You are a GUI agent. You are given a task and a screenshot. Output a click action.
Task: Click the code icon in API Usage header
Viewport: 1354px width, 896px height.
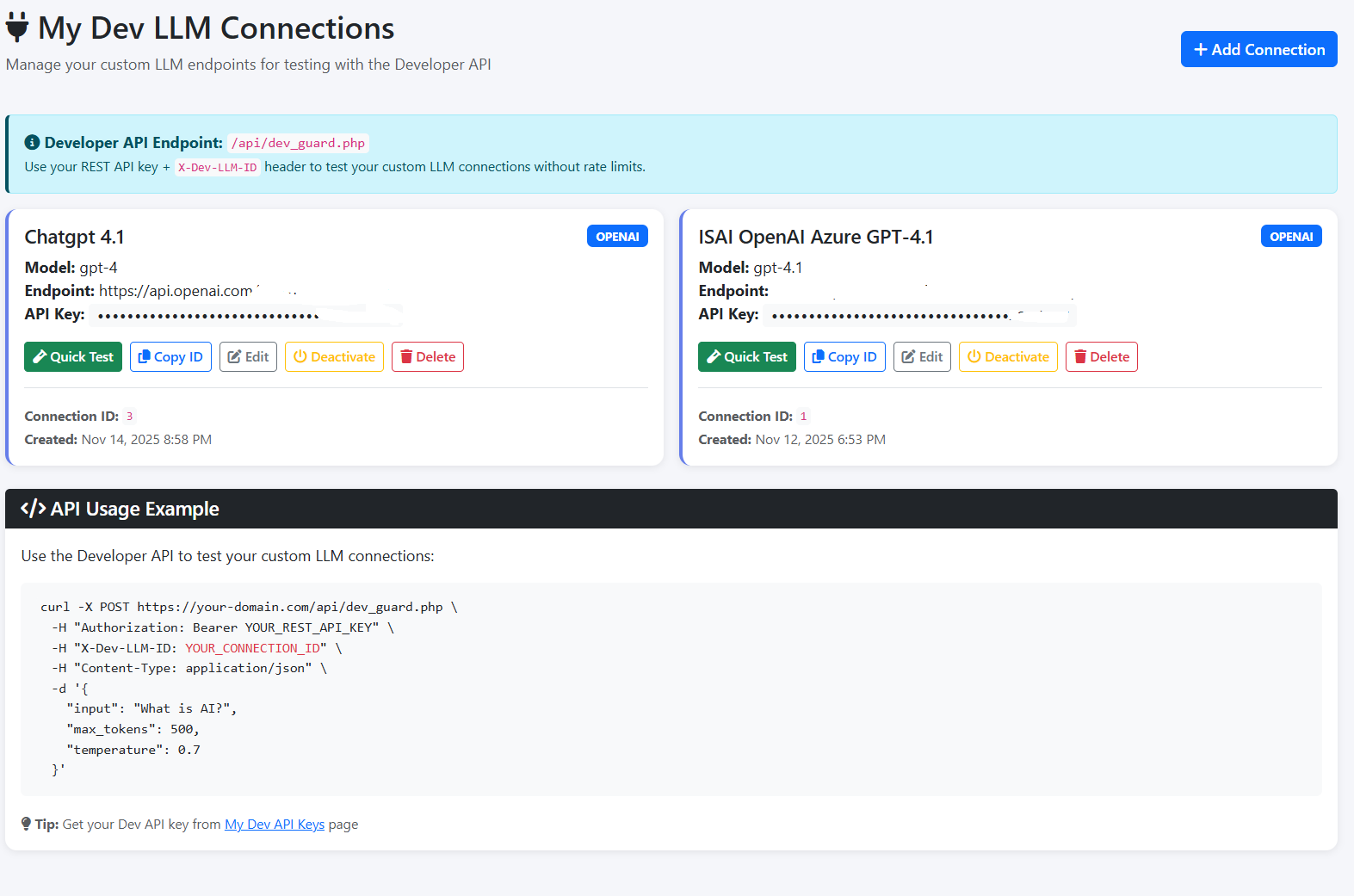coord(33,509)
